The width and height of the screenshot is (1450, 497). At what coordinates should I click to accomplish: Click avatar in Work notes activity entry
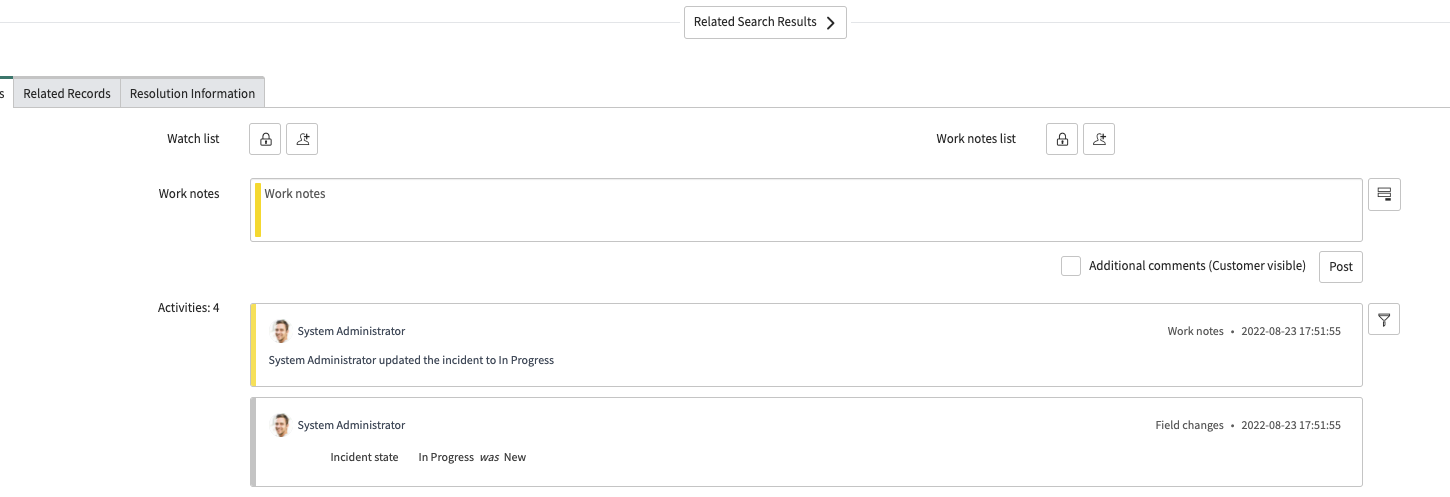pyautogui.click(x=281, y=331)
